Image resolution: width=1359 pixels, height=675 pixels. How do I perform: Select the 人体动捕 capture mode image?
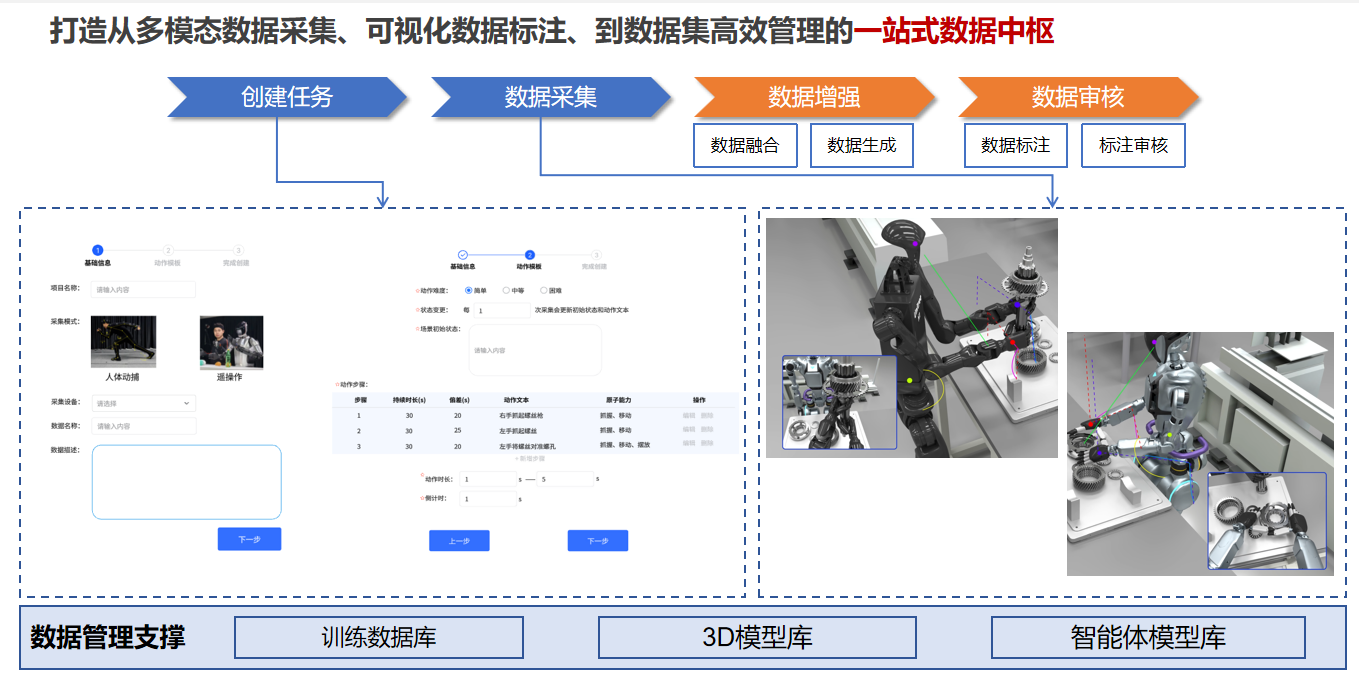[123, 342]
